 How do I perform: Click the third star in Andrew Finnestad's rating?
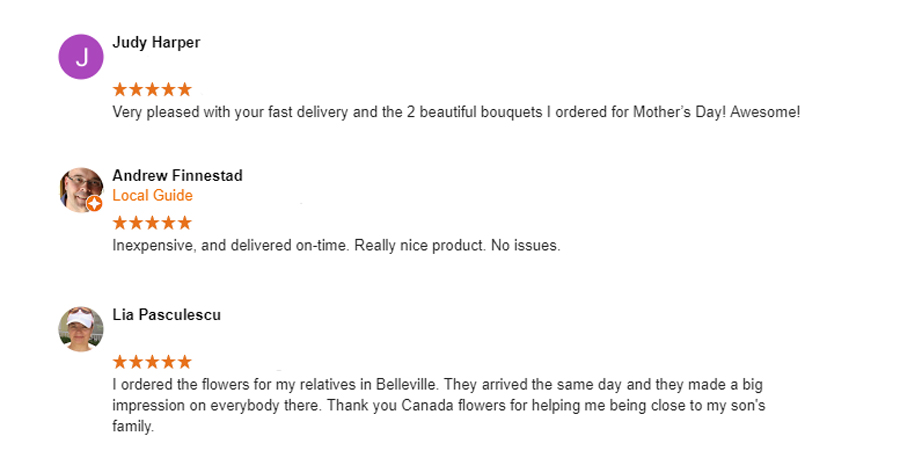click(152, 222)
